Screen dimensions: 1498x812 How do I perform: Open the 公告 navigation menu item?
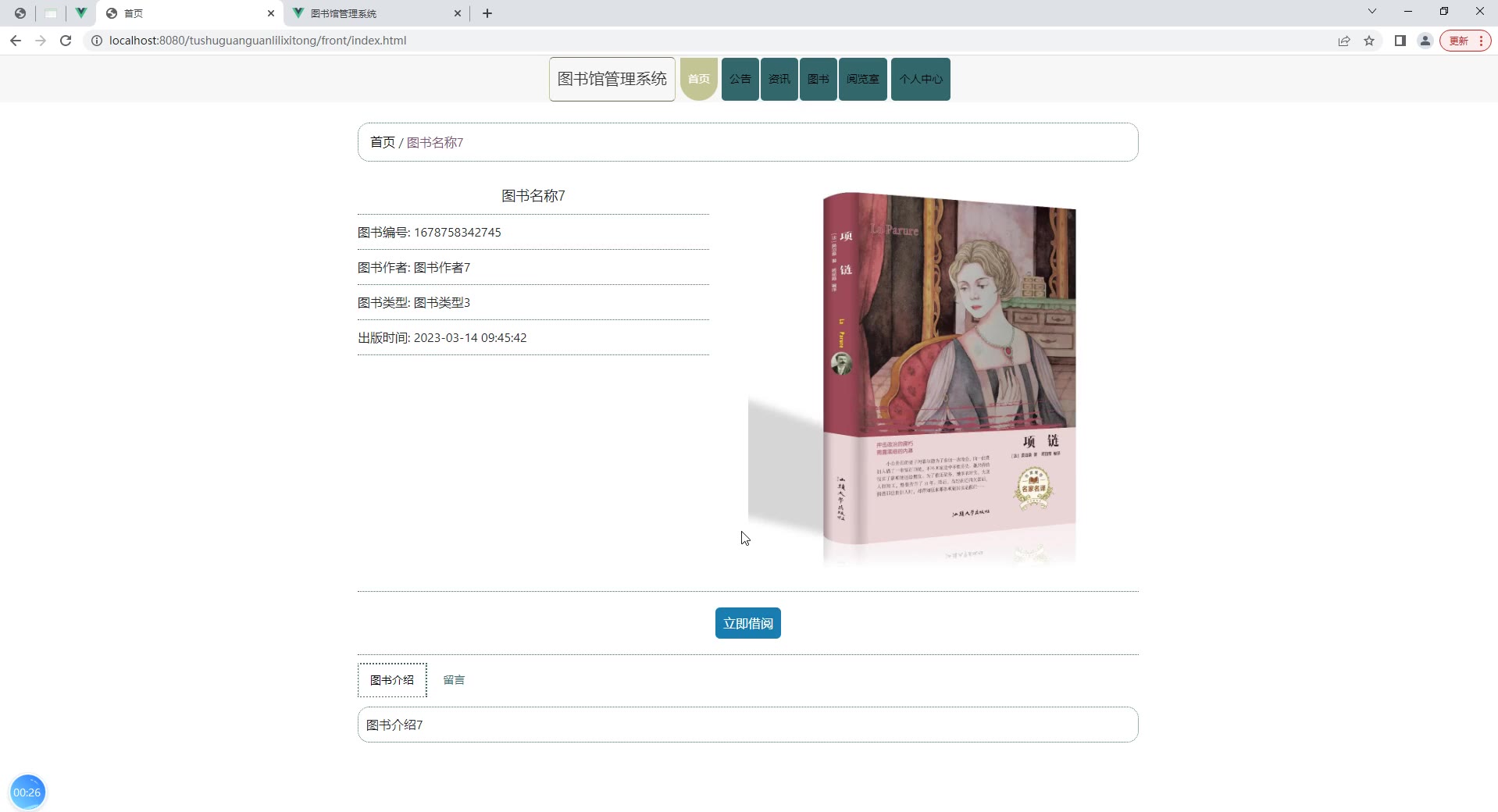(x=740, y=79)
